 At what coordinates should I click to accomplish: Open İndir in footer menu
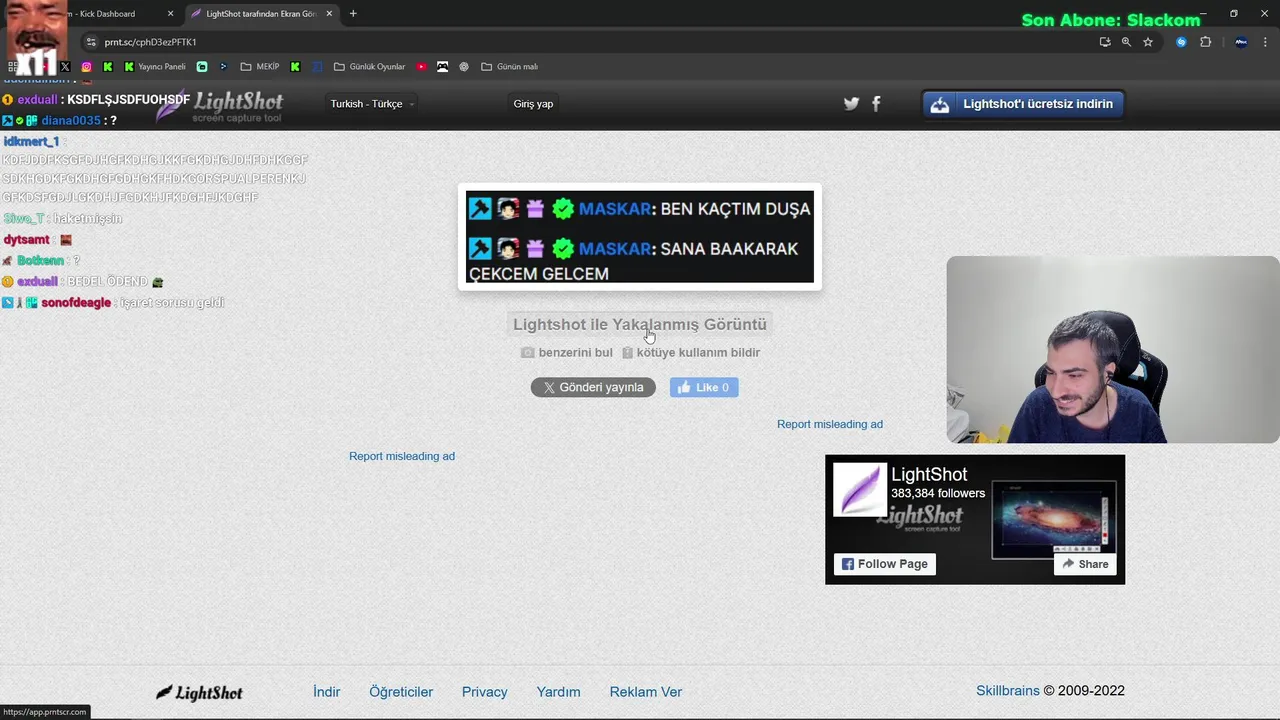coord(327,692)
